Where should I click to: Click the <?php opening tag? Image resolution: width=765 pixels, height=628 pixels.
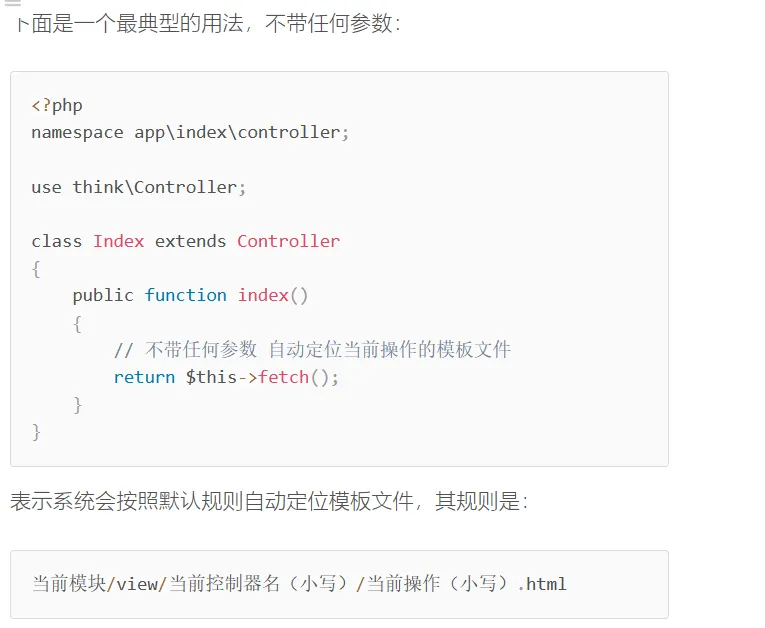[57, 106]
